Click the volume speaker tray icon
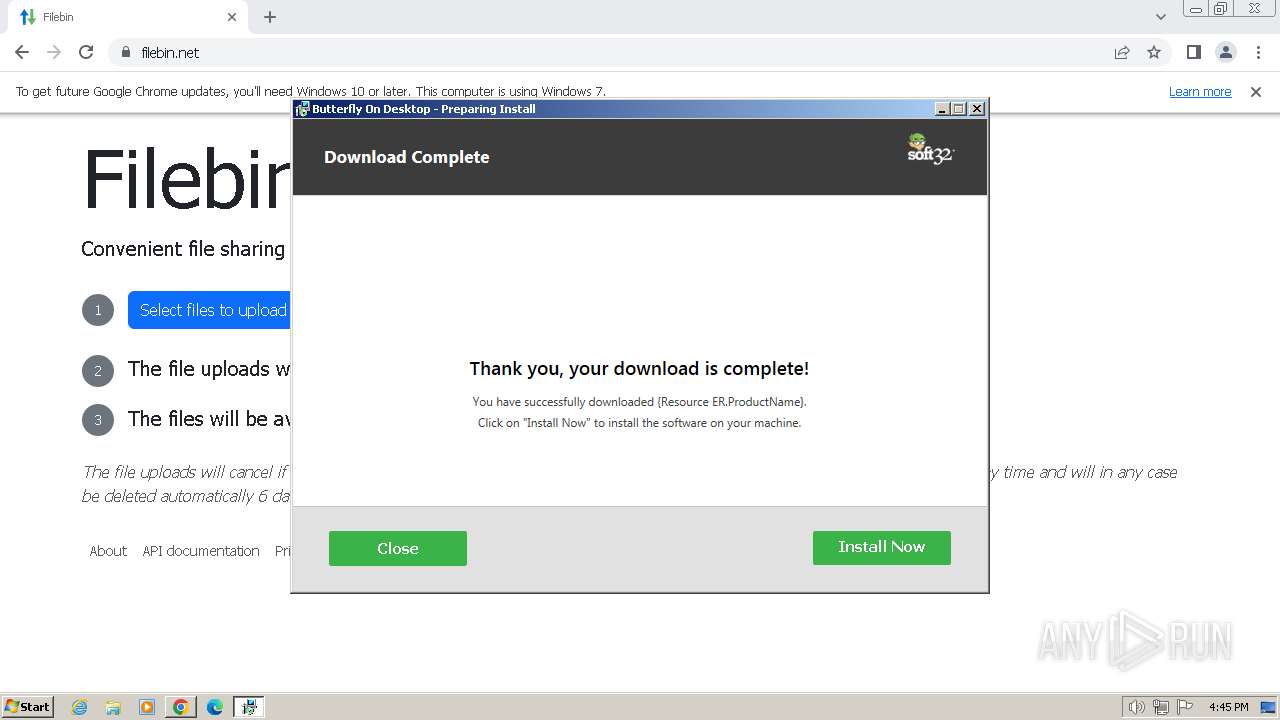The width and height of the screenshot is (1280, 720). [x=1137, y=707]
